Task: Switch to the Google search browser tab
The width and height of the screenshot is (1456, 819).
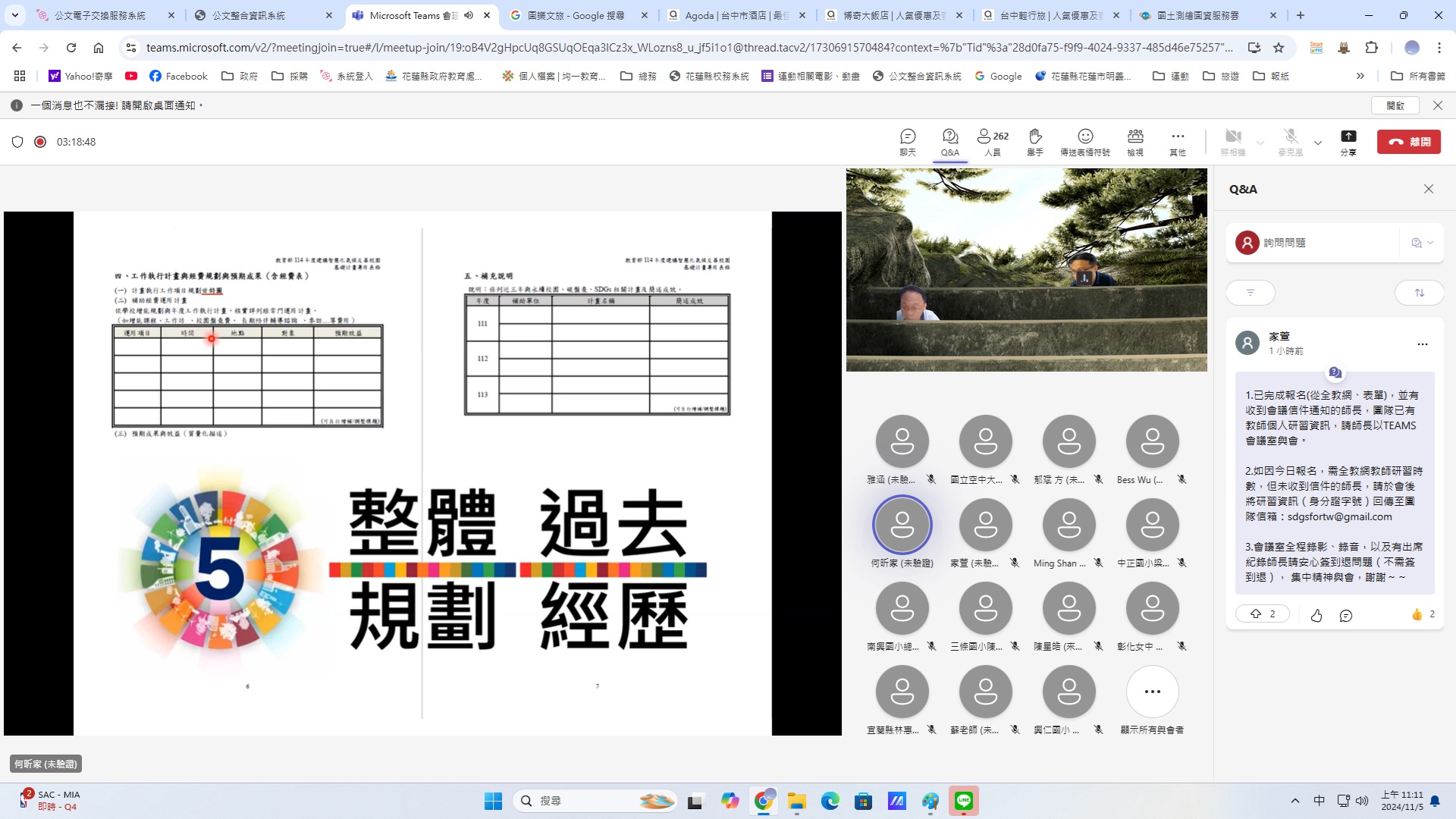Action: pos(578,15)
